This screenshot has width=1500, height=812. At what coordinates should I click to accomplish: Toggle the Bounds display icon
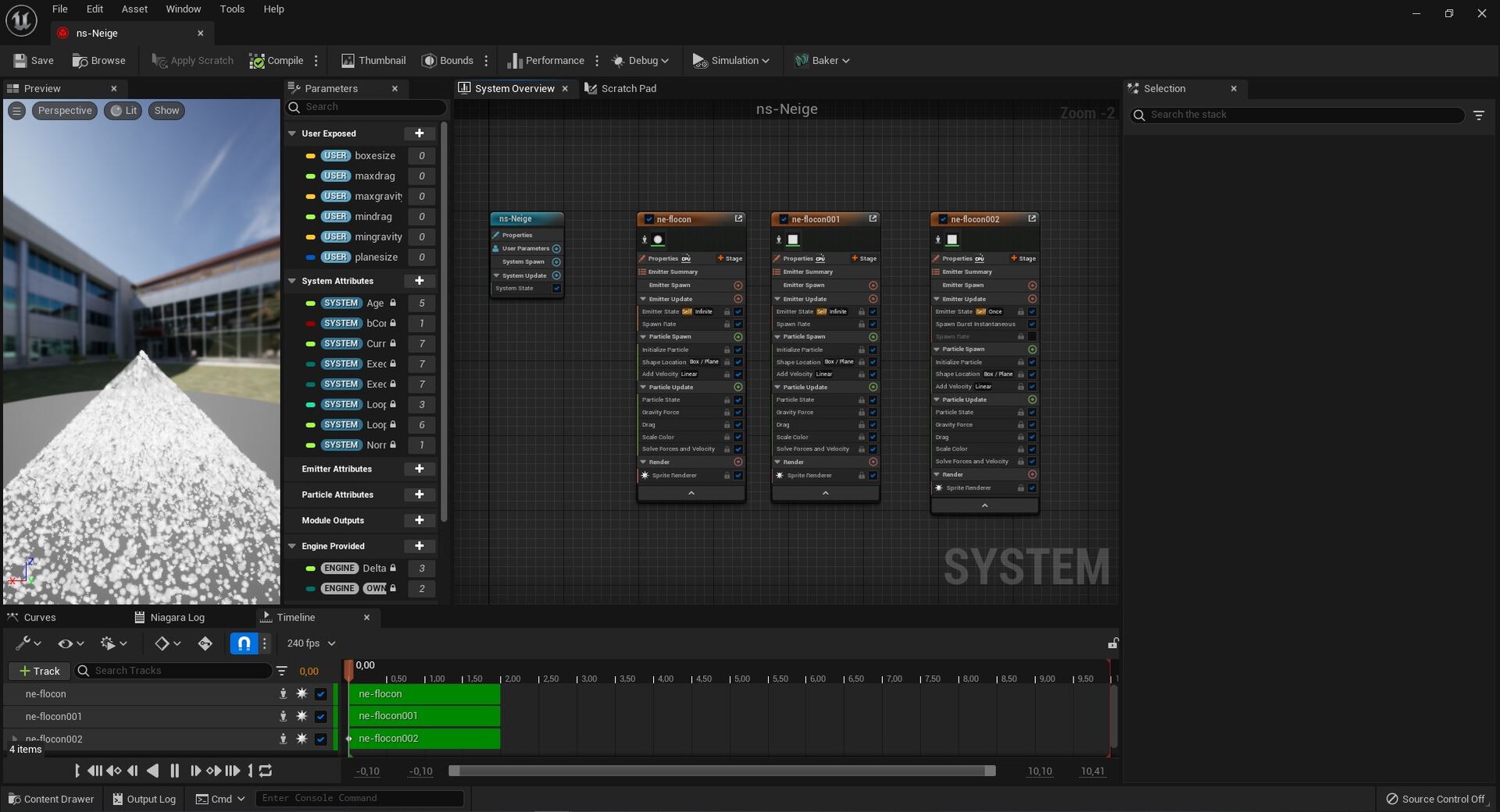pos(429,60)
